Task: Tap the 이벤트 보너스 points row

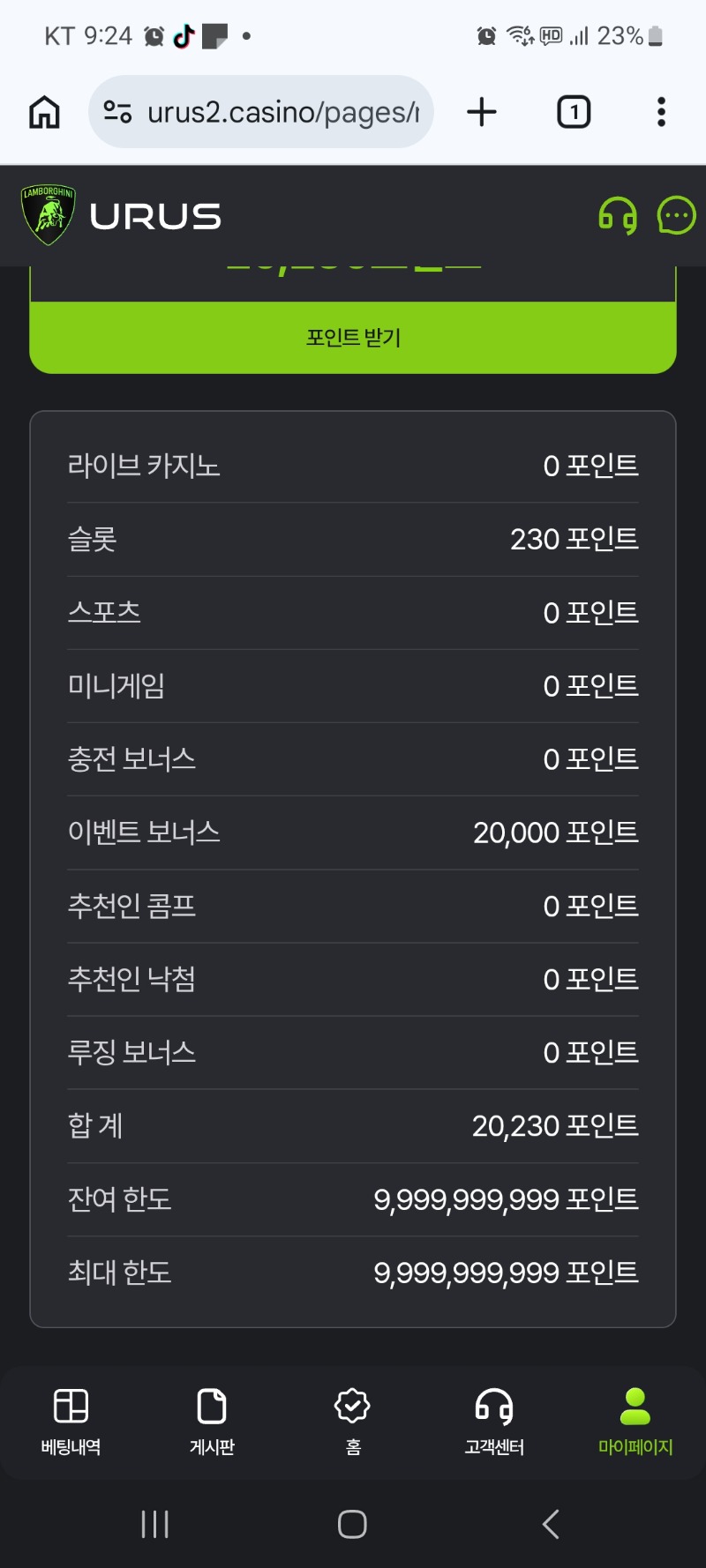Action: pos(353,833)
